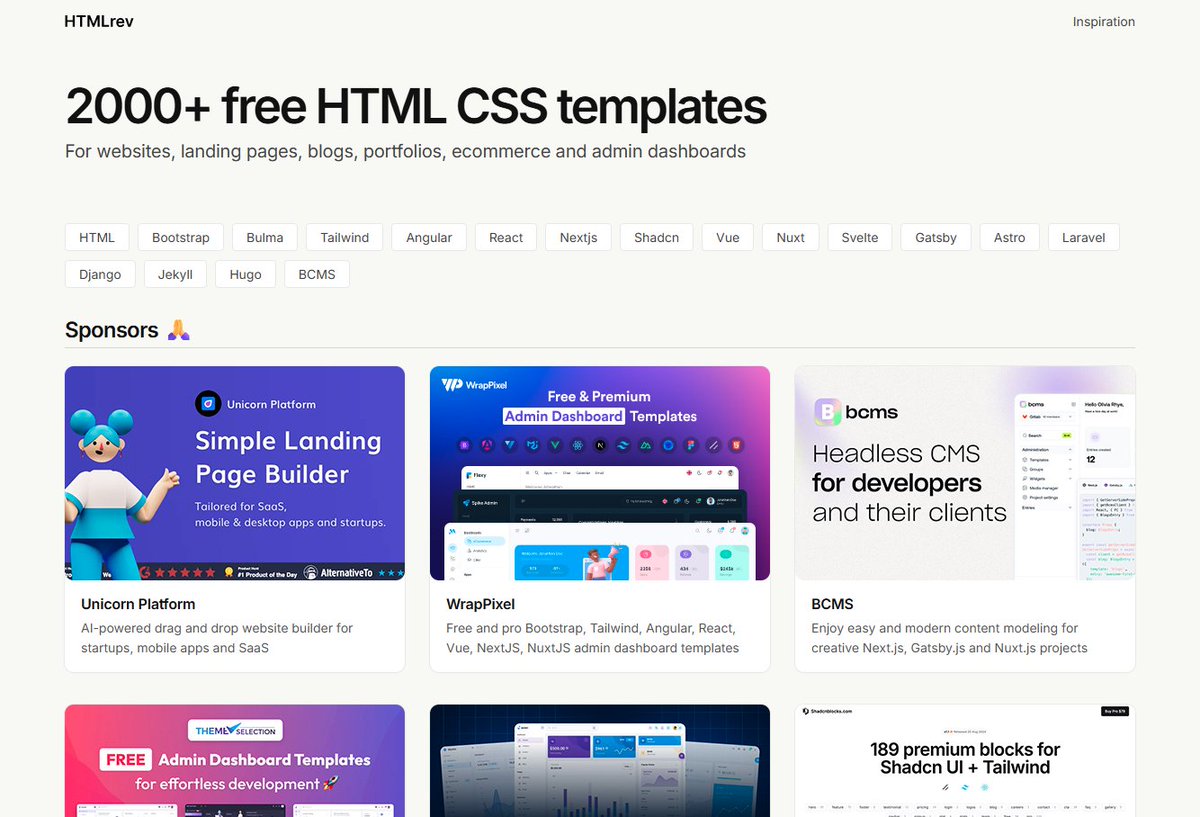Screen dimensions: 1200x817
Task: Click the Jekyll tag
Action: click(176, 274)
